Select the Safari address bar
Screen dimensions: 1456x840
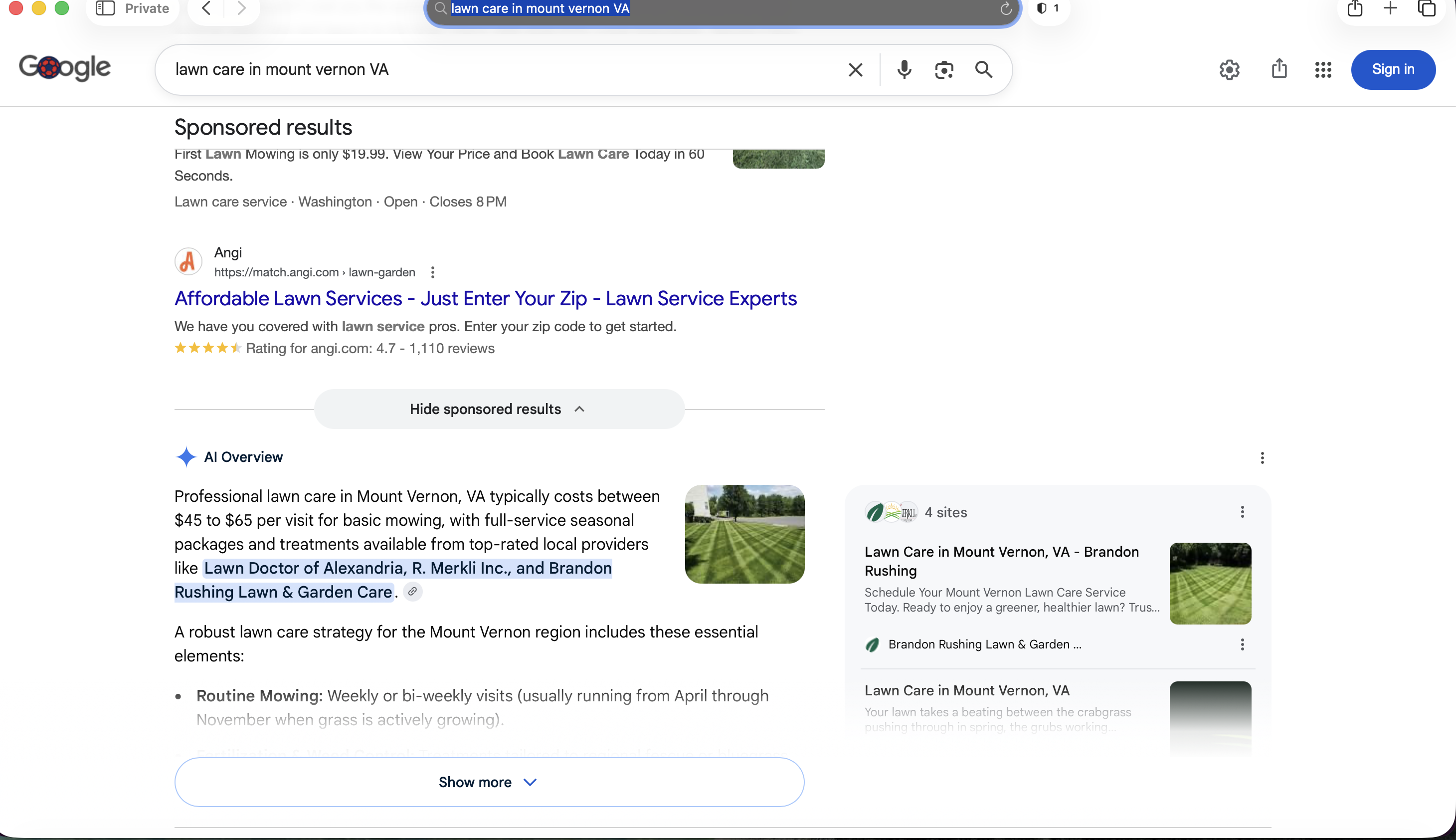coord(723,8)
